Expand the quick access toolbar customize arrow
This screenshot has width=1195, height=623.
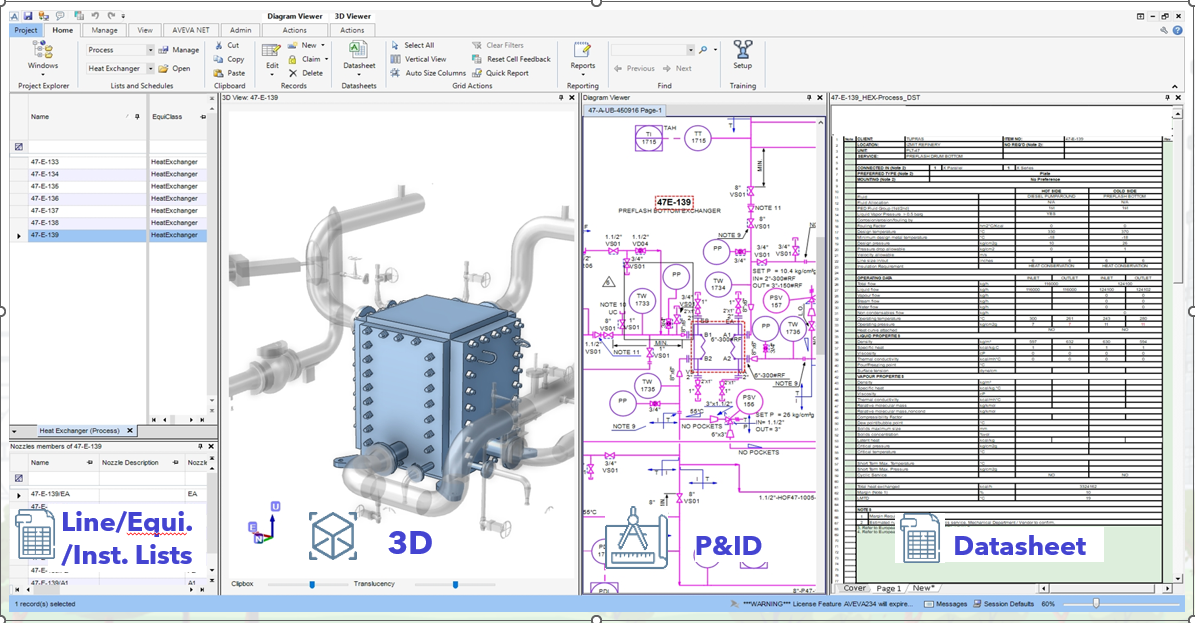pos(123,16)
